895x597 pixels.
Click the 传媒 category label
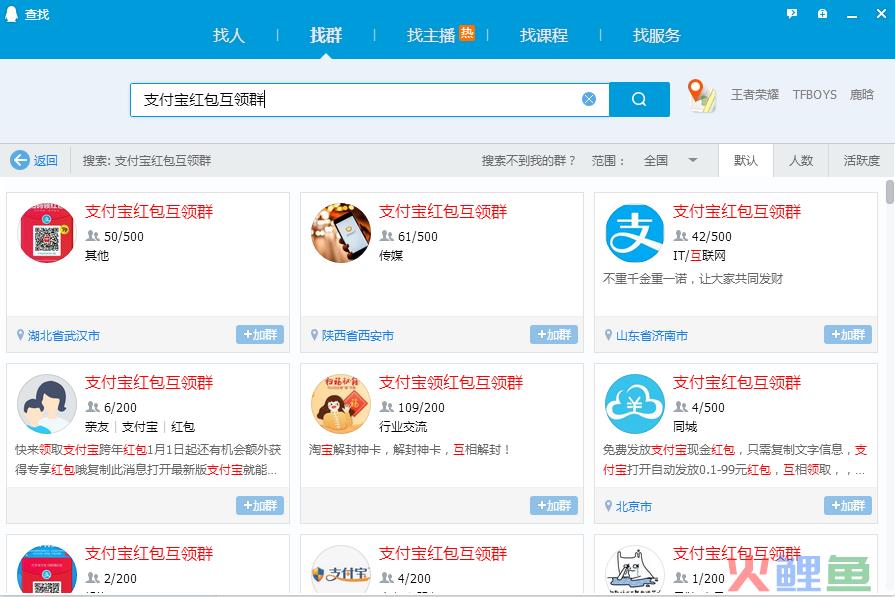(391, 255)
